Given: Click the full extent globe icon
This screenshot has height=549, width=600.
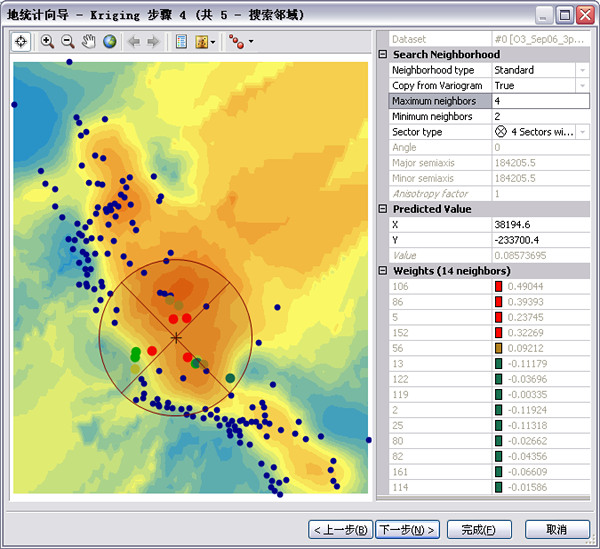Looking at the screenshot, I should [109, 42].
